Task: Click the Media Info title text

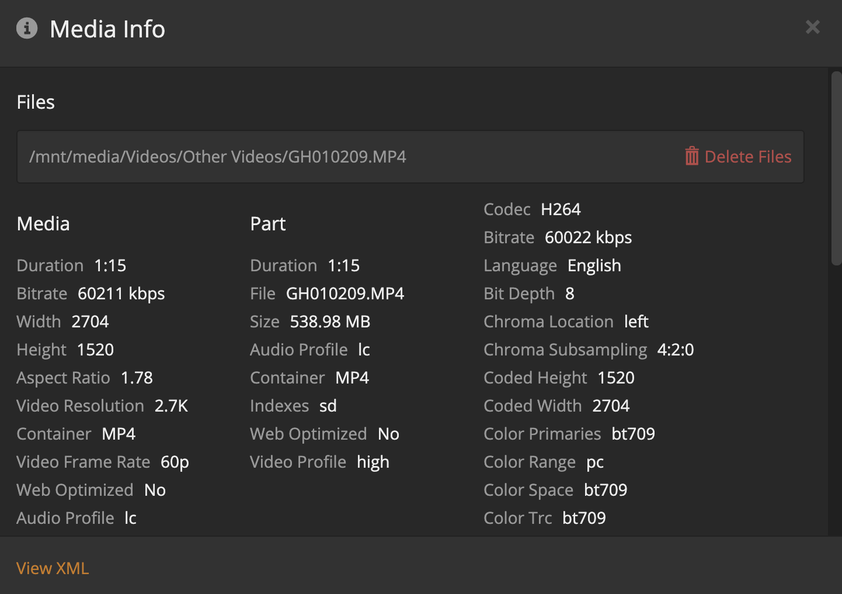Action: click(107, 29)
